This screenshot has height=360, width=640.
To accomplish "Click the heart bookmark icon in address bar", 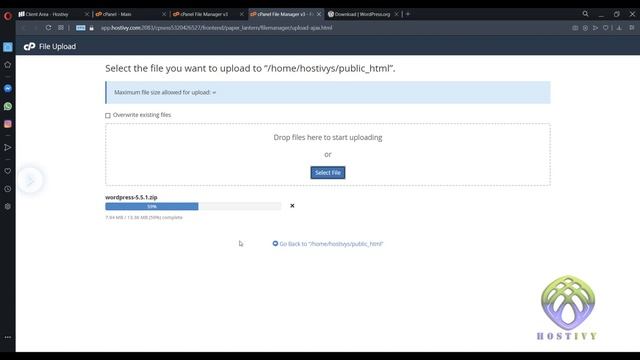I will (x=606, y=28).
